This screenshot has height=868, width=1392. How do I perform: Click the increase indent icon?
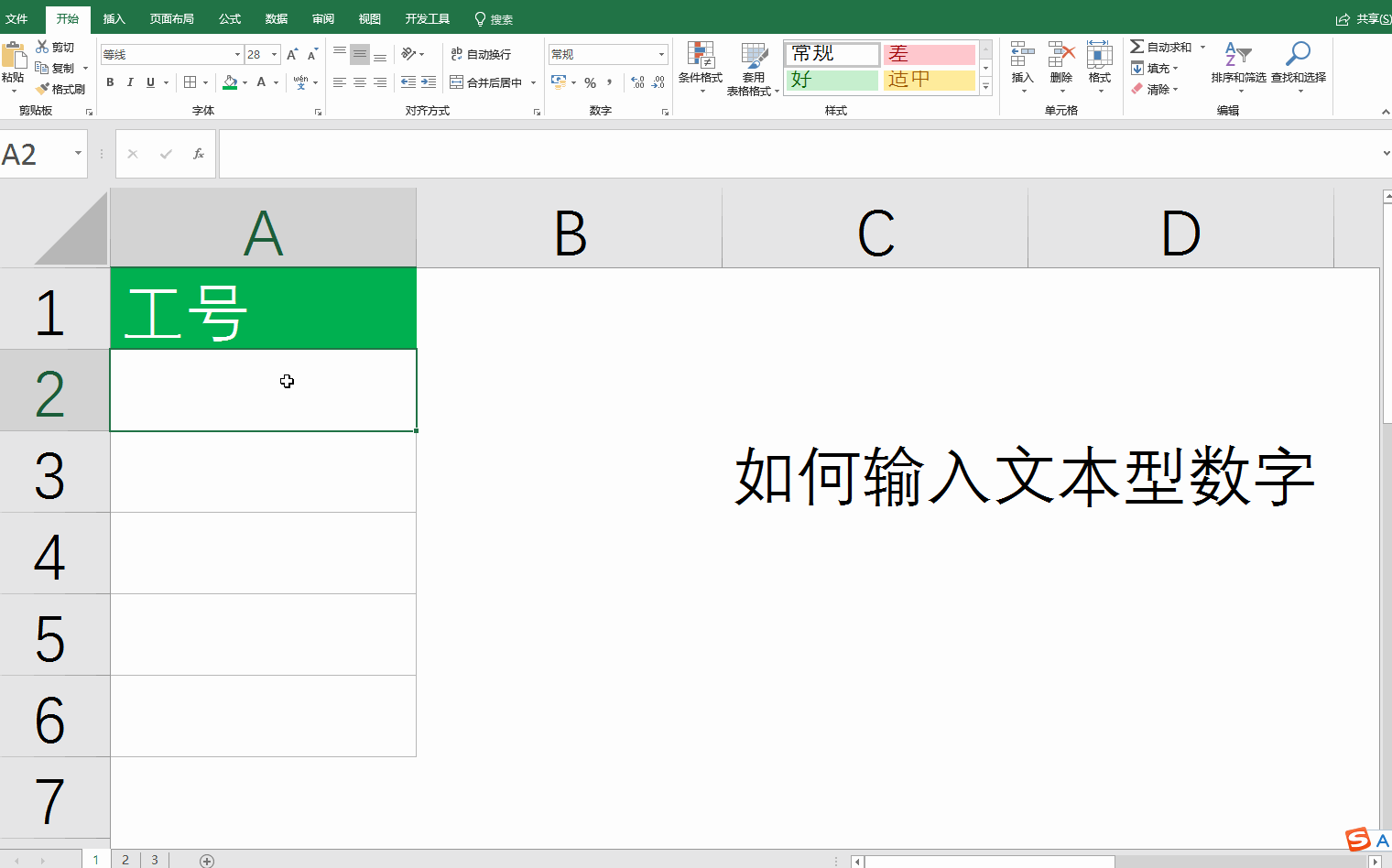coord(429,82)
